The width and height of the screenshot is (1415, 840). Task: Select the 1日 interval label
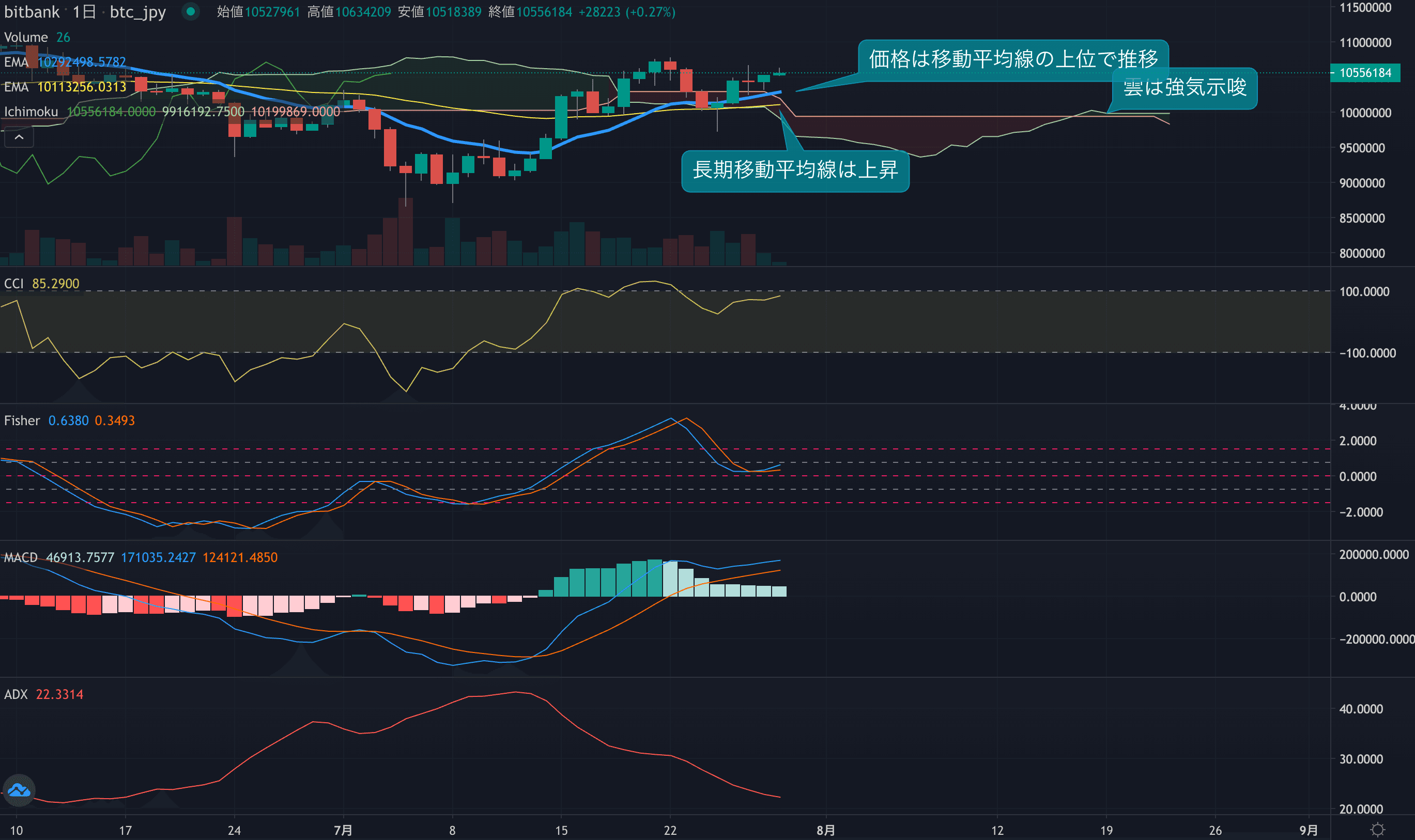click(84, 12)
